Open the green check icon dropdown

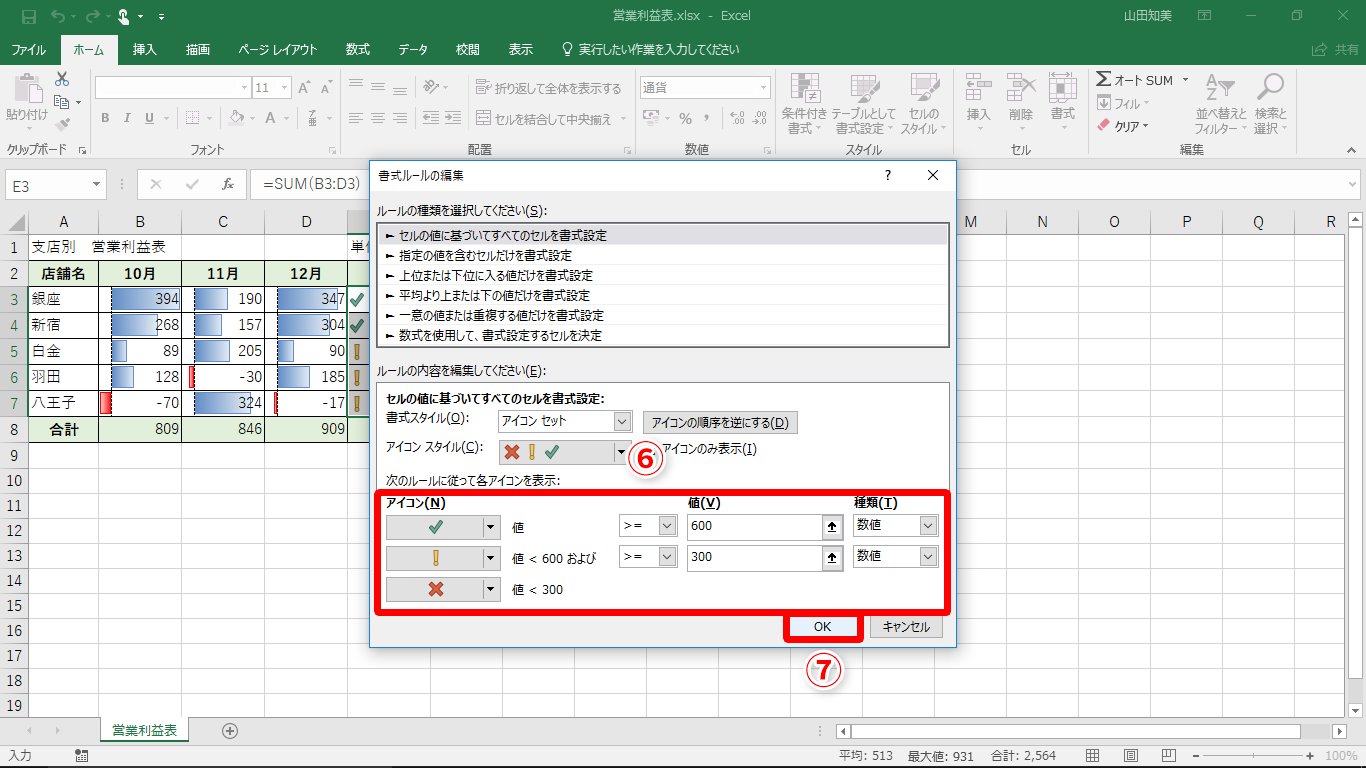[490, 527]
